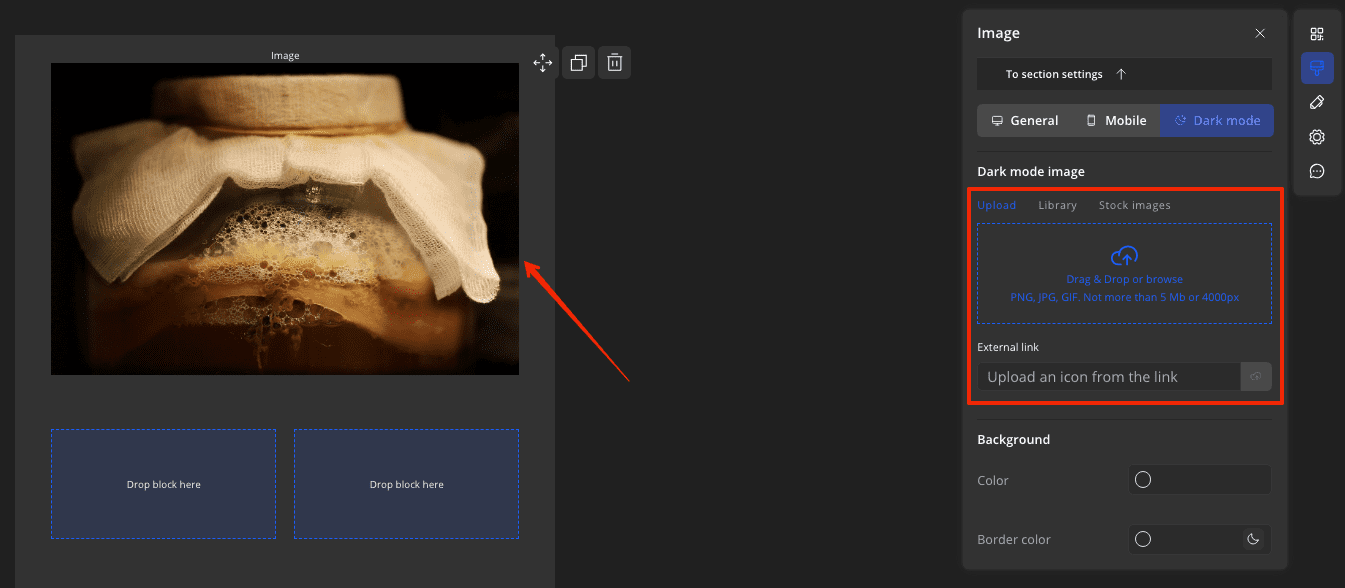
Task: Click the move block handle icon
Action: (543, 63)
